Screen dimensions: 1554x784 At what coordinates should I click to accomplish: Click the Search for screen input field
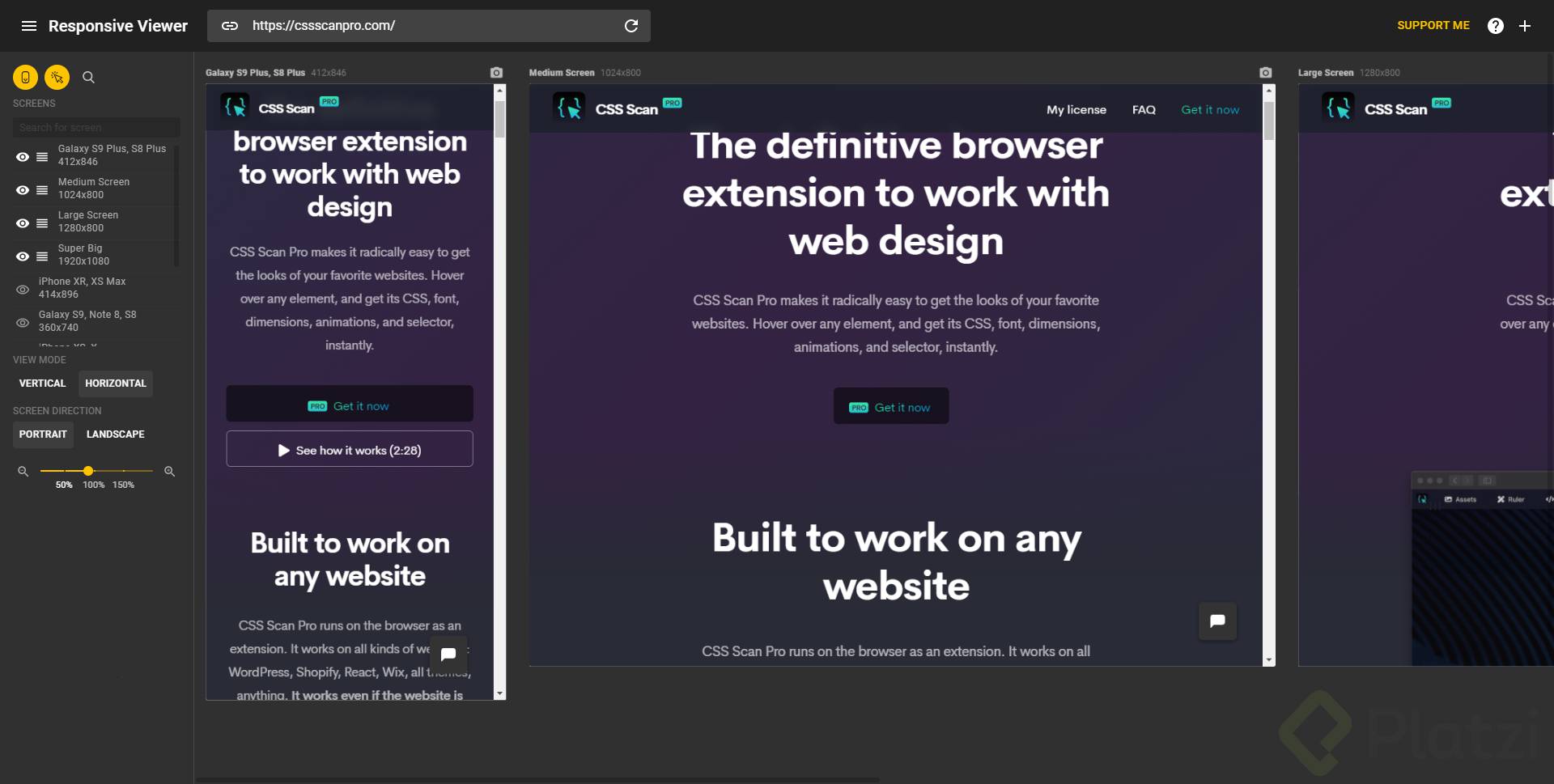tap(96, 128)
